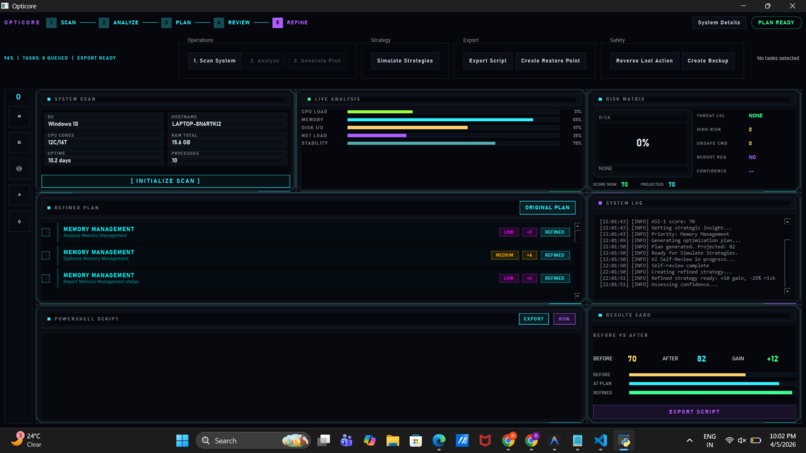Click the taskbar Search box

click(x=253, y=441)
